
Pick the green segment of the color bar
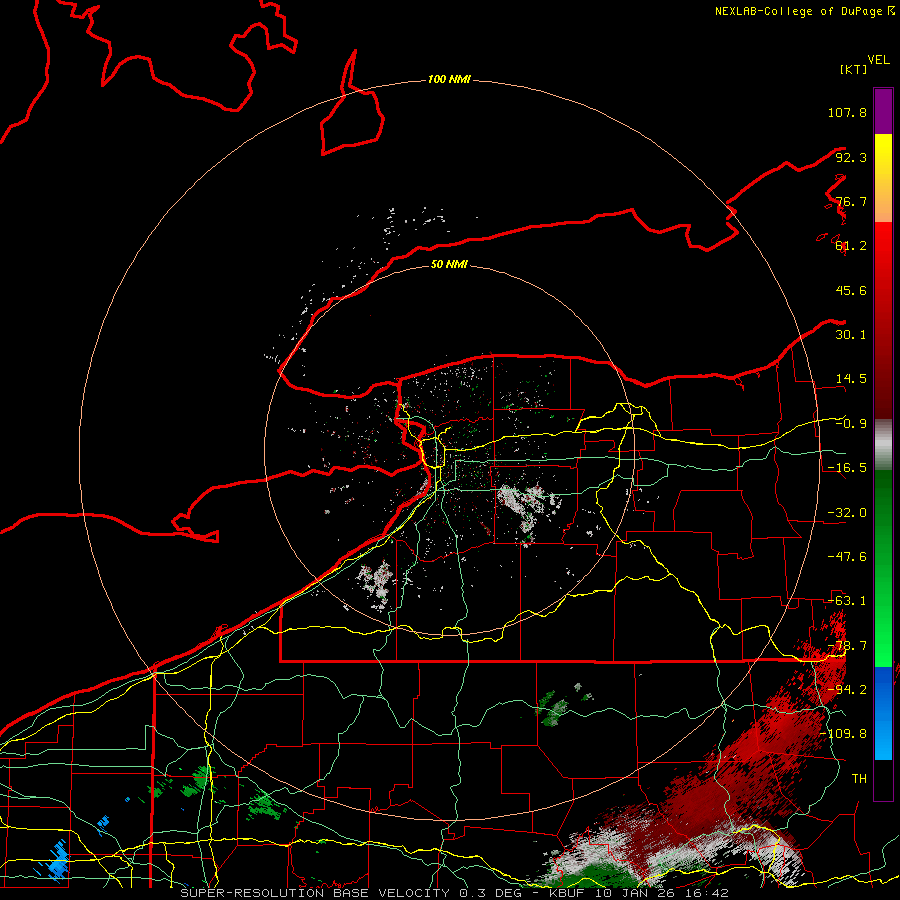(883, 568)
